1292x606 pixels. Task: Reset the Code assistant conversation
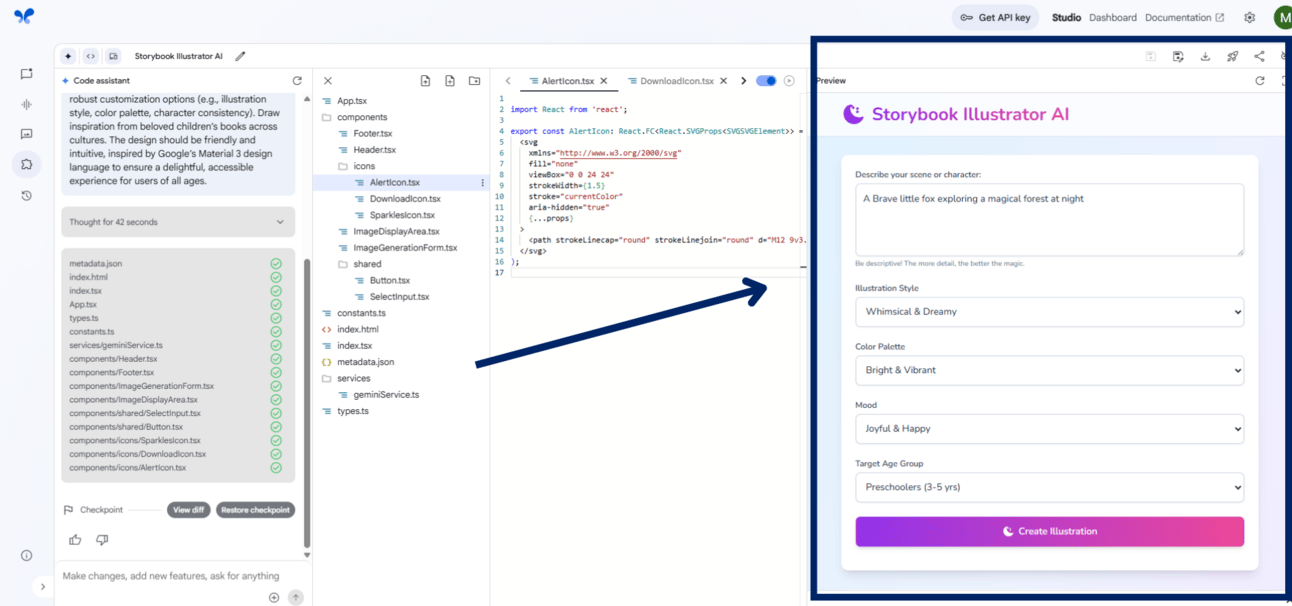pyautogui.click(x=297, y=81)
